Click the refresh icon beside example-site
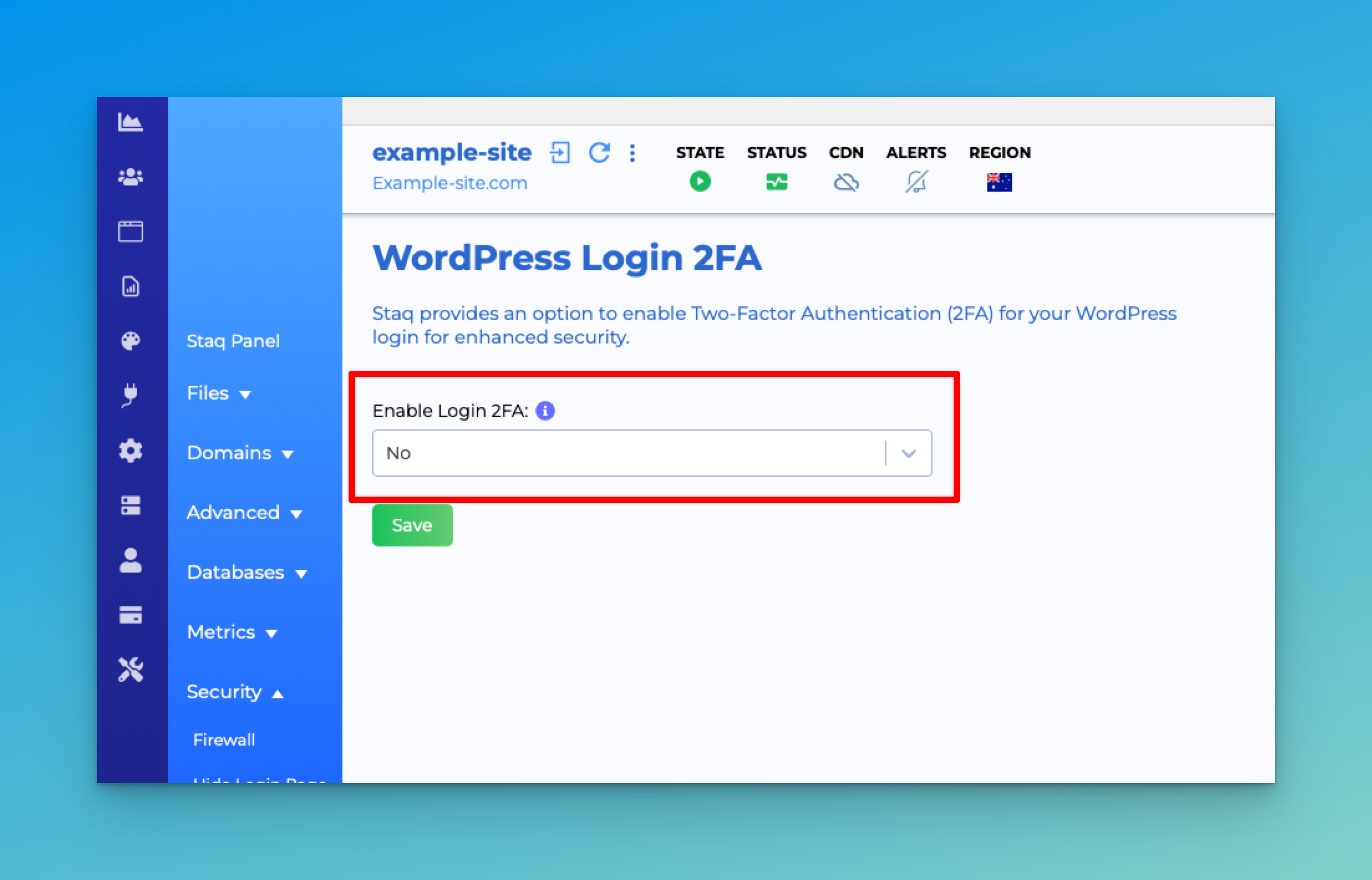 click(599, 152)
